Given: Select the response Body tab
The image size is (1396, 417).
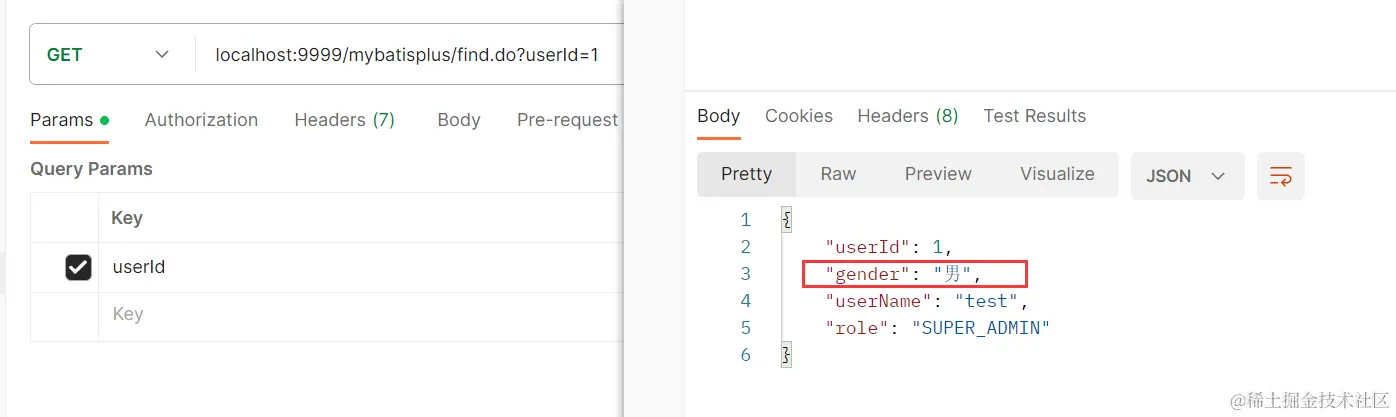Looking at the screenshot, I should click(x=718, y=116).
